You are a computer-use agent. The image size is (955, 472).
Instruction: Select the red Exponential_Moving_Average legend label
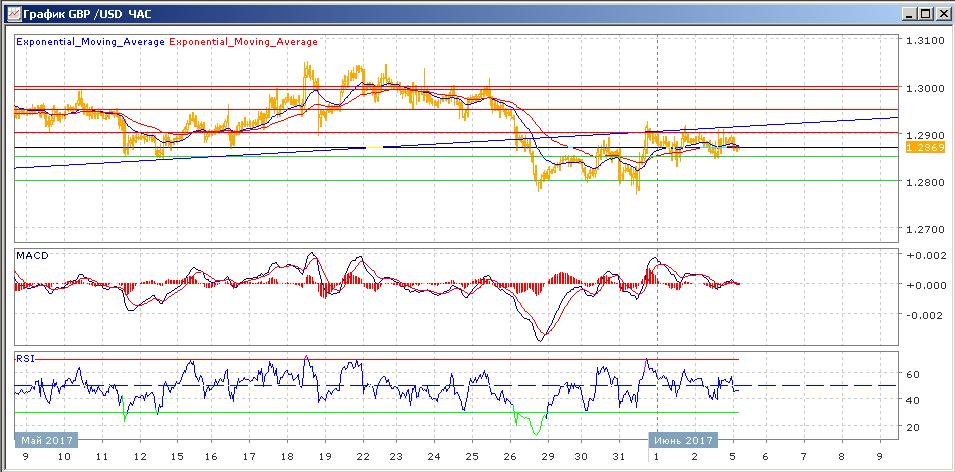coord(243,42)
